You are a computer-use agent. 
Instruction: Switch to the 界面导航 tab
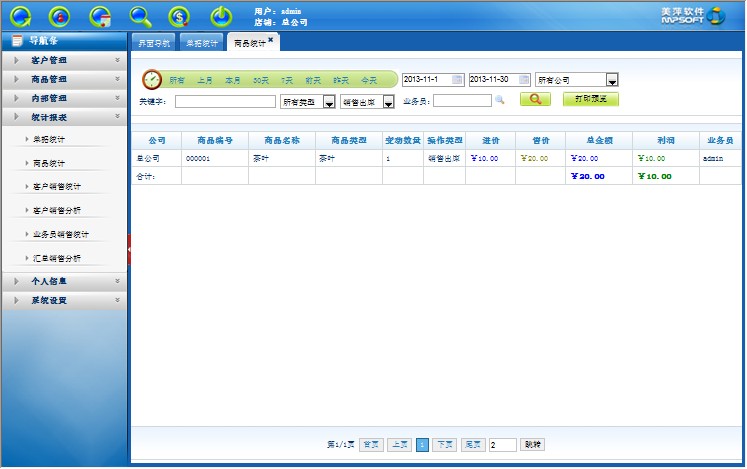pyautogui.click(x=153, y=43)
